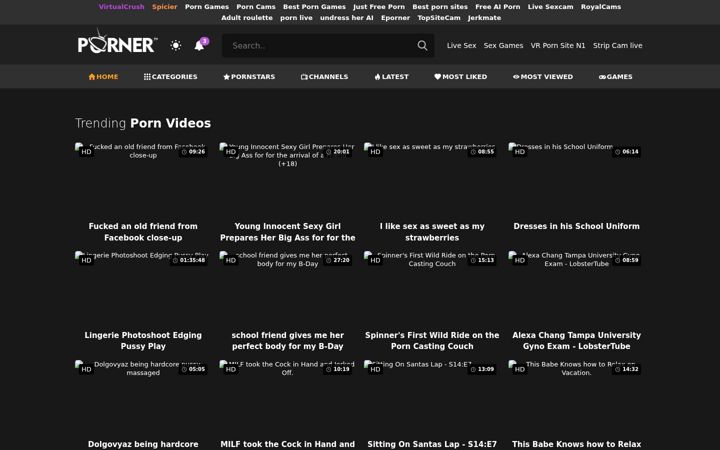The image size is (720, 450).
Task: Click the VR Porn Site N1 link
Action: pyautogui.click(x=558, y=45)
